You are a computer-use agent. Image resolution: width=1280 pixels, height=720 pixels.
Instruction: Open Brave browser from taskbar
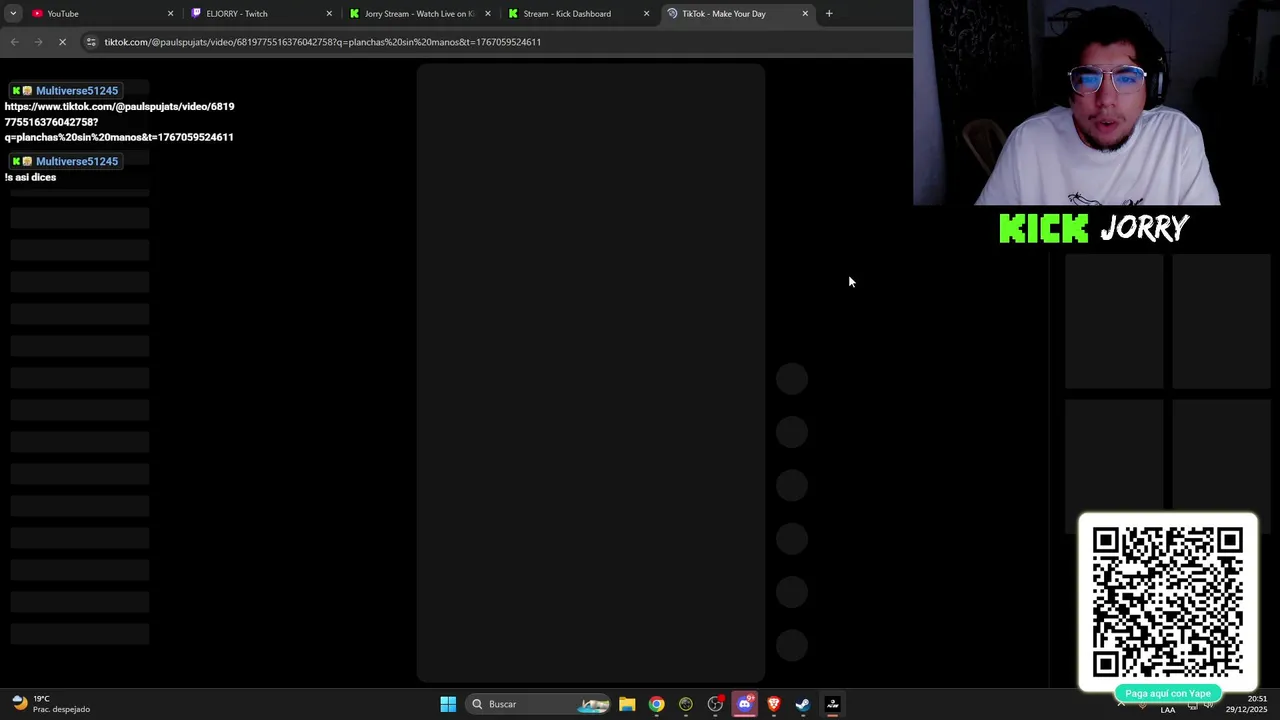click(773, 704)
